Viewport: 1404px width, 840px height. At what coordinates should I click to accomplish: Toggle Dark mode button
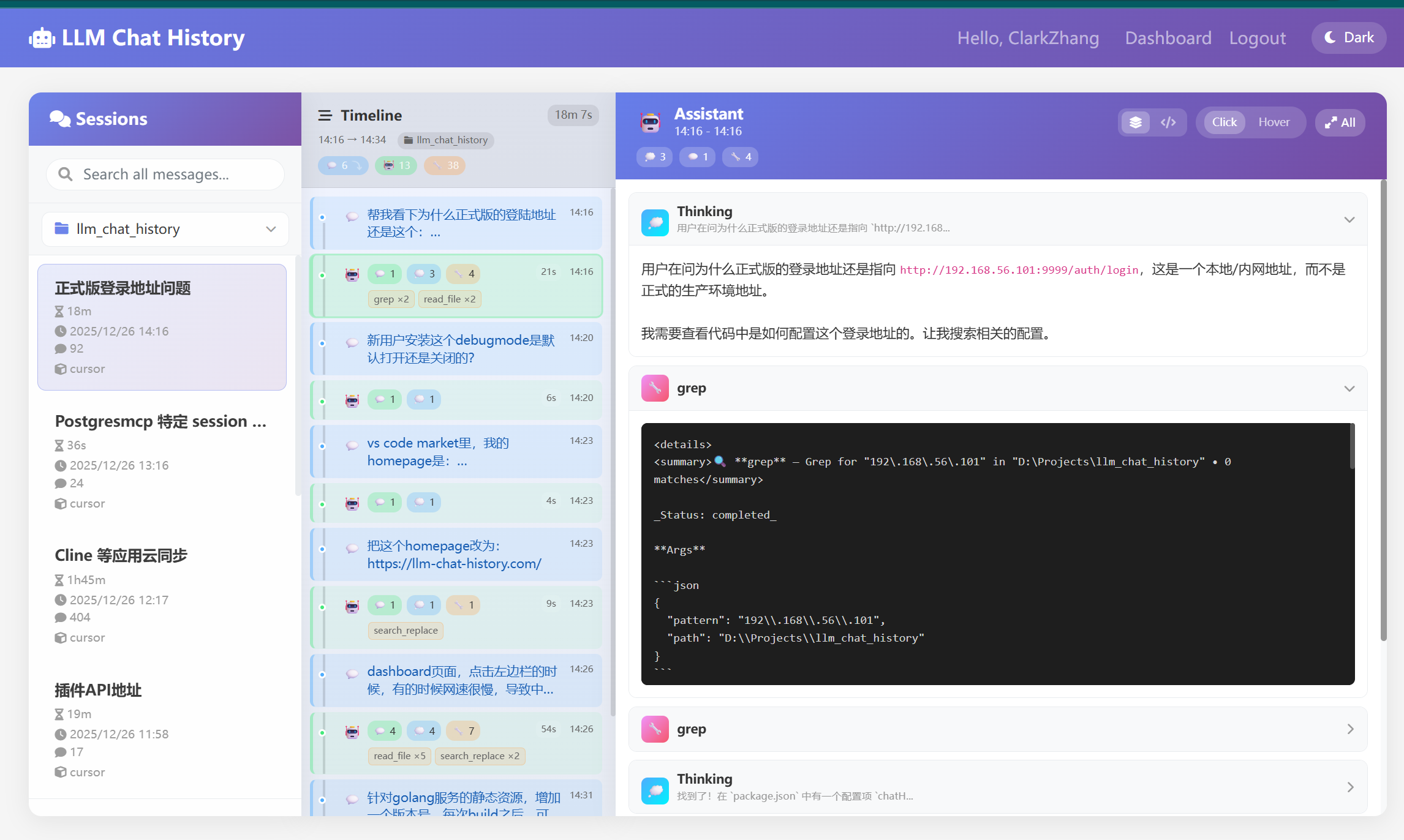1349,38
